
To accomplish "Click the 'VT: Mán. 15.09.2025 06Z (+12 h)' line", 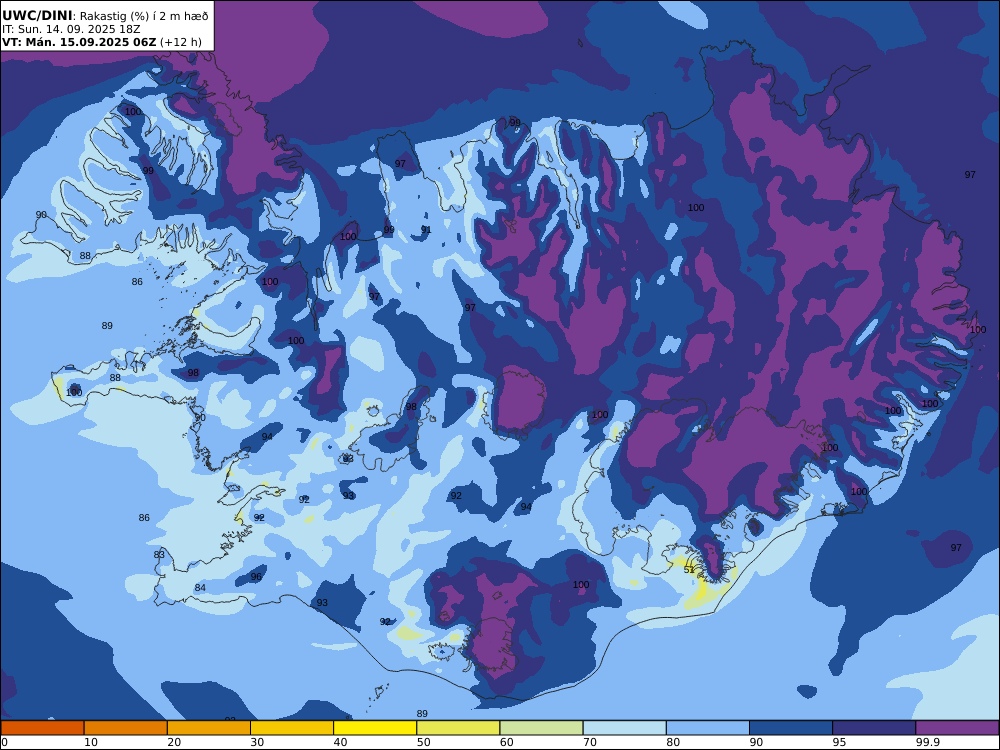I will click(x=101, y=42).
